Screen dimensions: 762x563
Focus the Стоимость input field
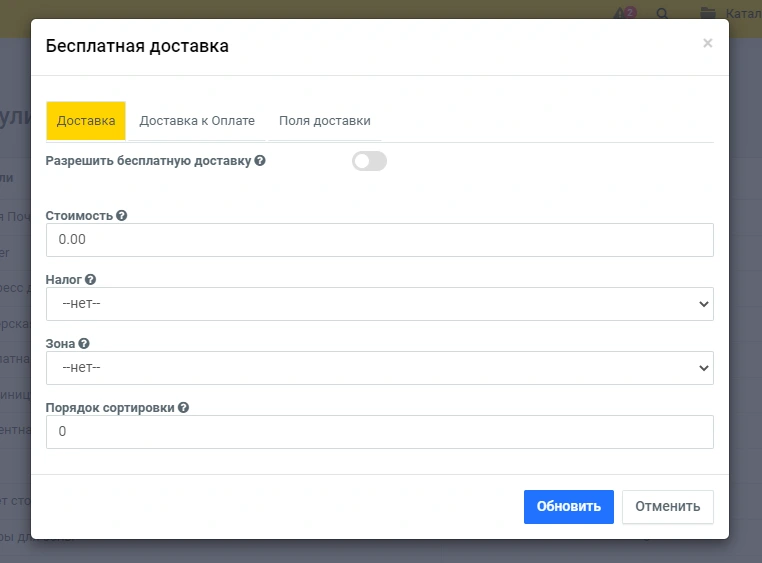pos(379,240)
